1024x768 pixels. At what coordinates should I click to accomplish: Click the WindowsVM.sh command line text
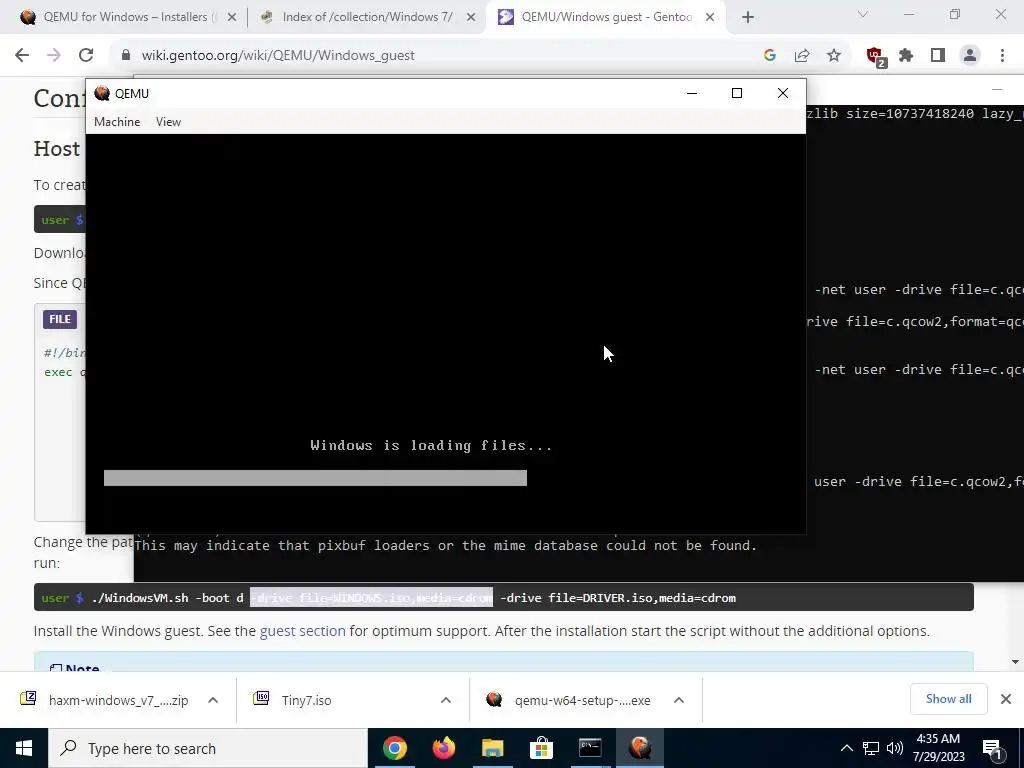point(414,598)
